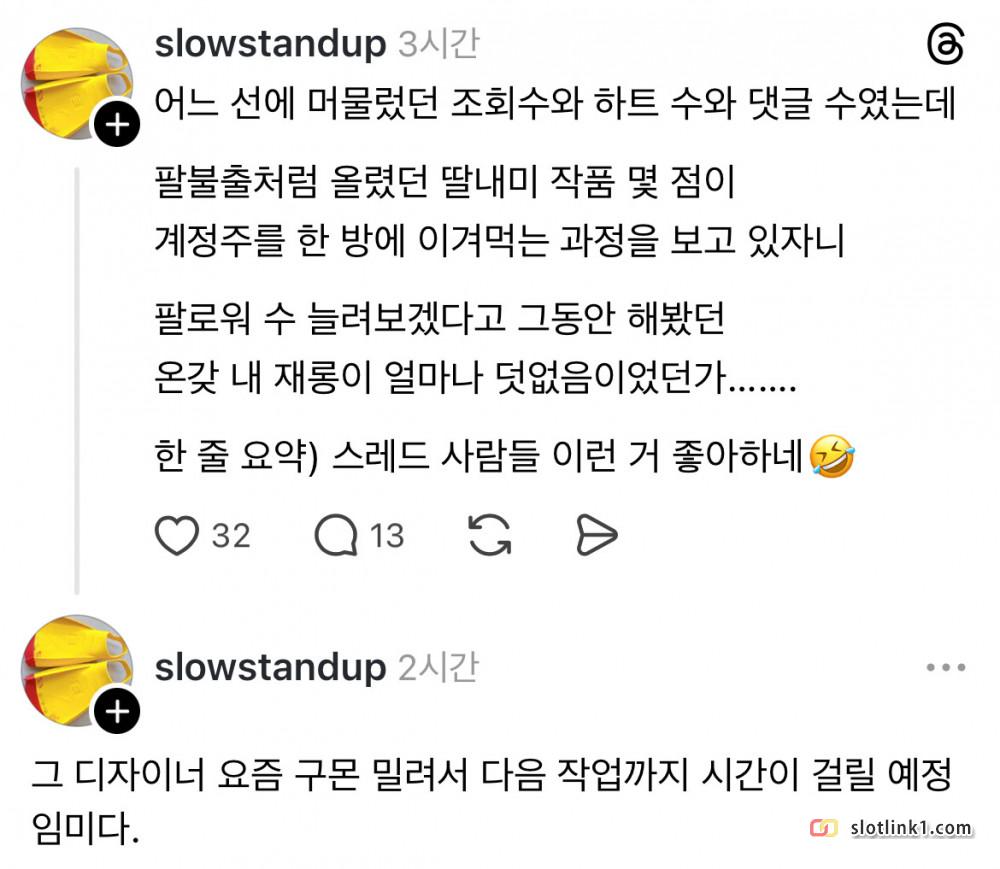Open the first slowstandup profile picture

(x=77, y=83)
